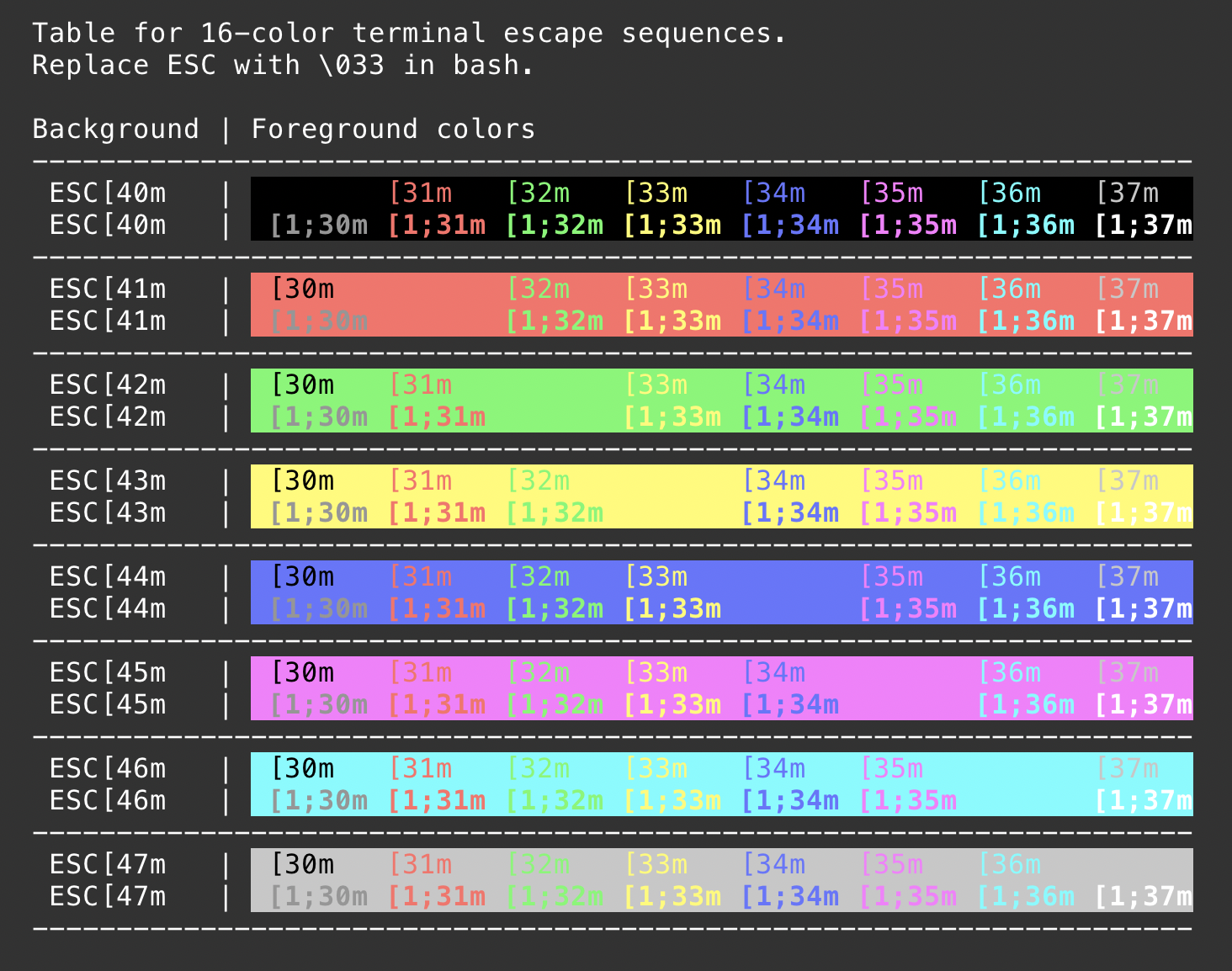
Task: Click the '\033' text in the description
Action: tap(352, 66)
